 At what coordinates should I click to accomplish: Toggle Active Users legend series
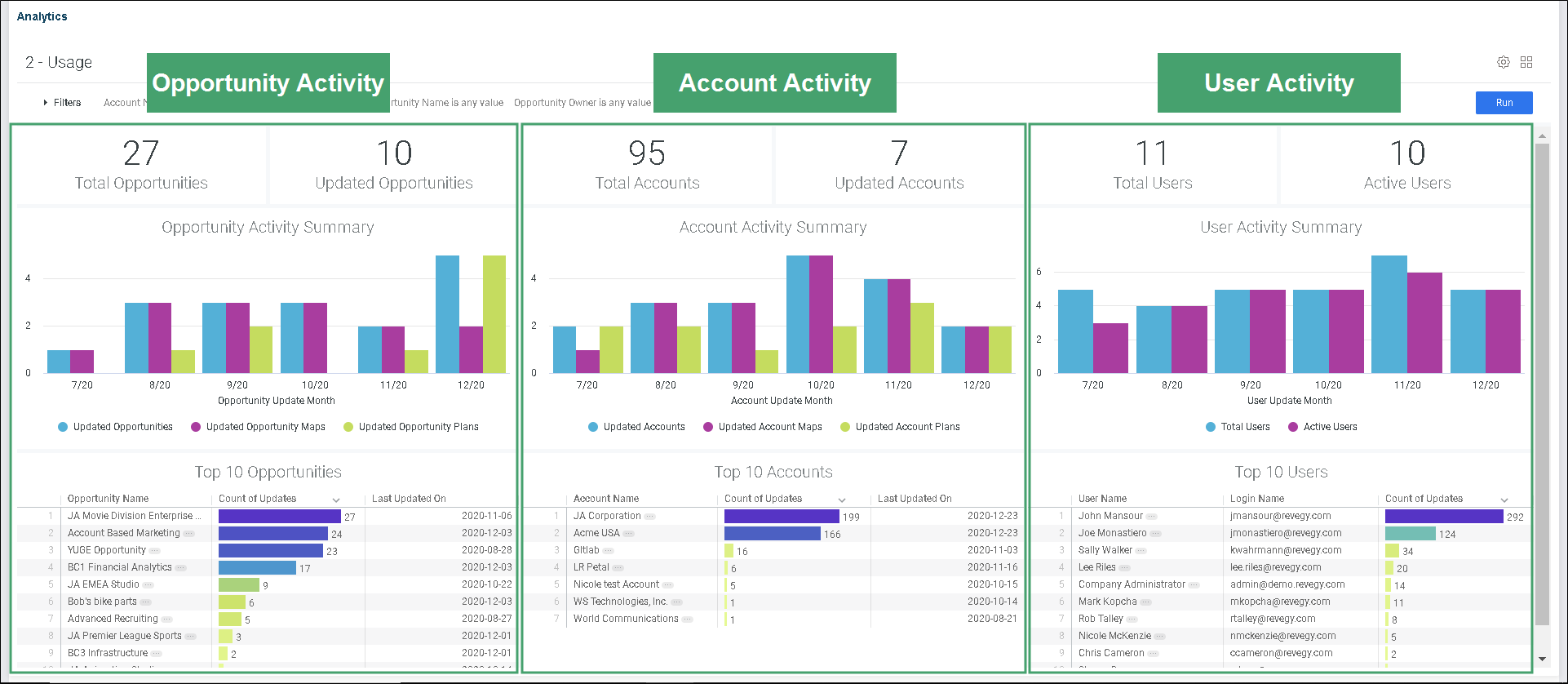pos(1322,427)
